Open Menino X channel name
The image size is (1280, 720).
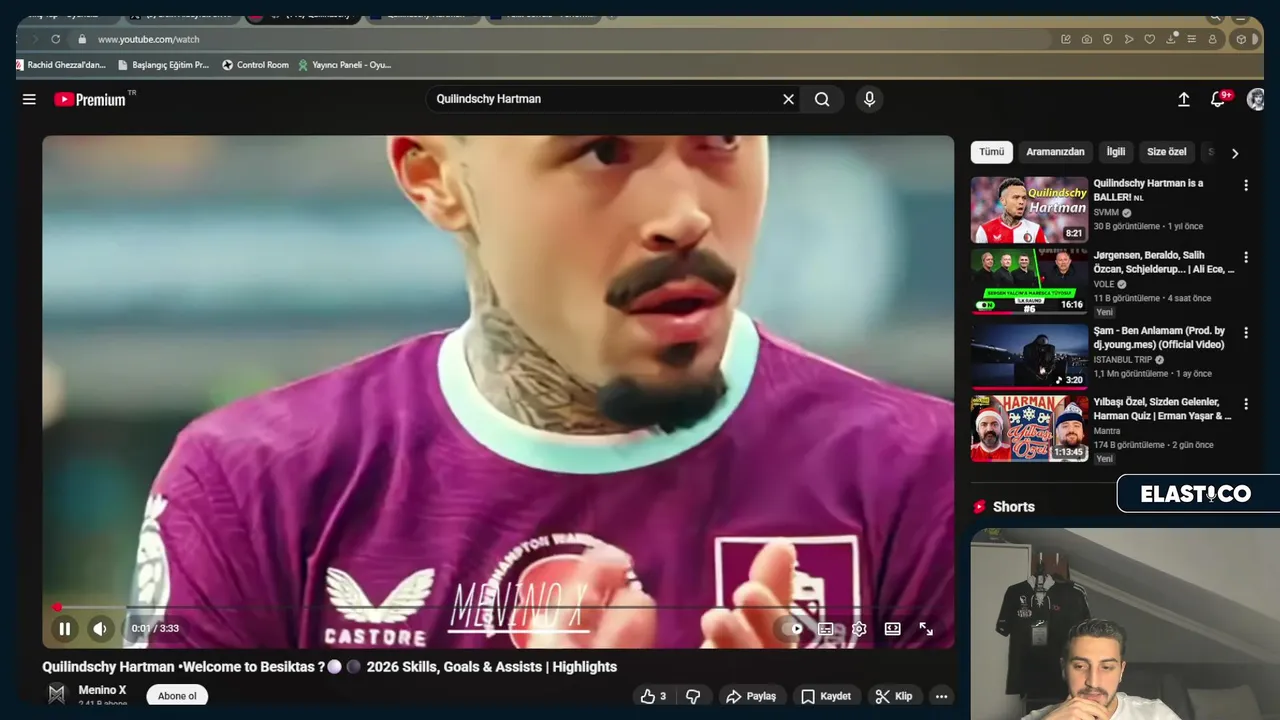pyautogui.click(x=103, y=690)
